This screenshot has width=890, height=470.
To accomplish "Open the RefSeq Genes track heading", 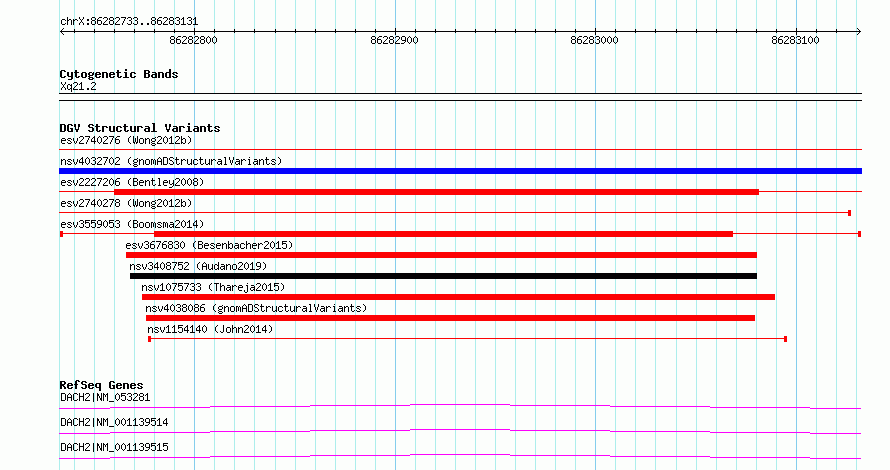I will click(101, 385).
